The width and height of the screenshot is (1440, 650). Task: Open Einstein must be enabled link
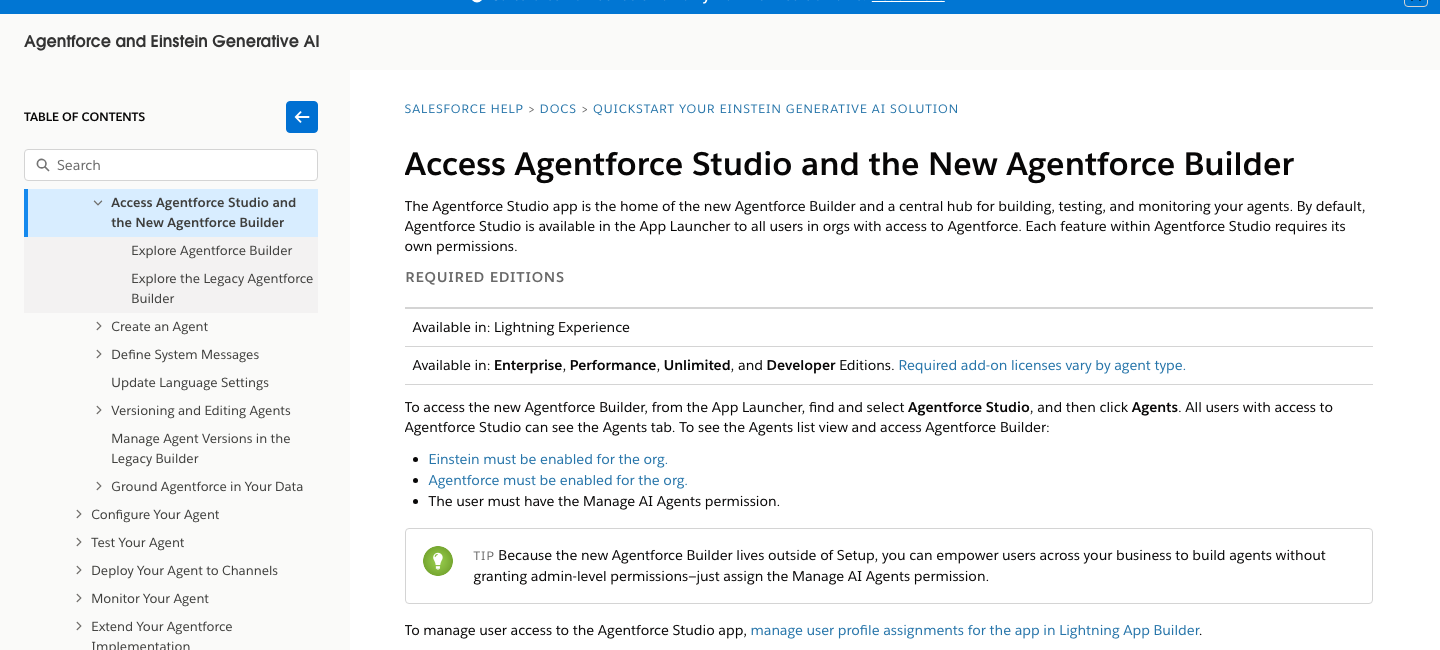point(548,460)
